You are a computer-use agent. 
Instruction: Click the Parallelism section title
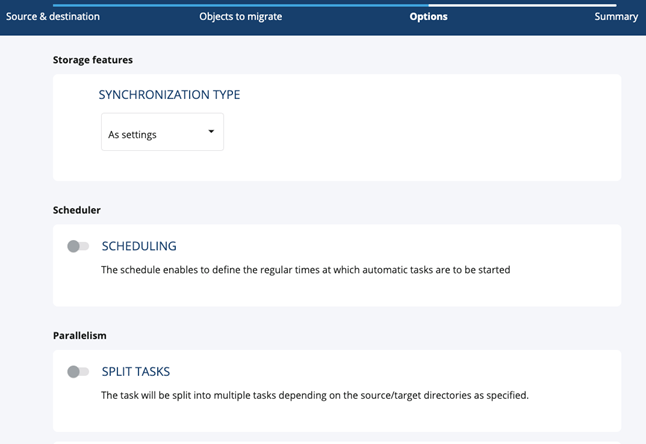tap(80, 336)
